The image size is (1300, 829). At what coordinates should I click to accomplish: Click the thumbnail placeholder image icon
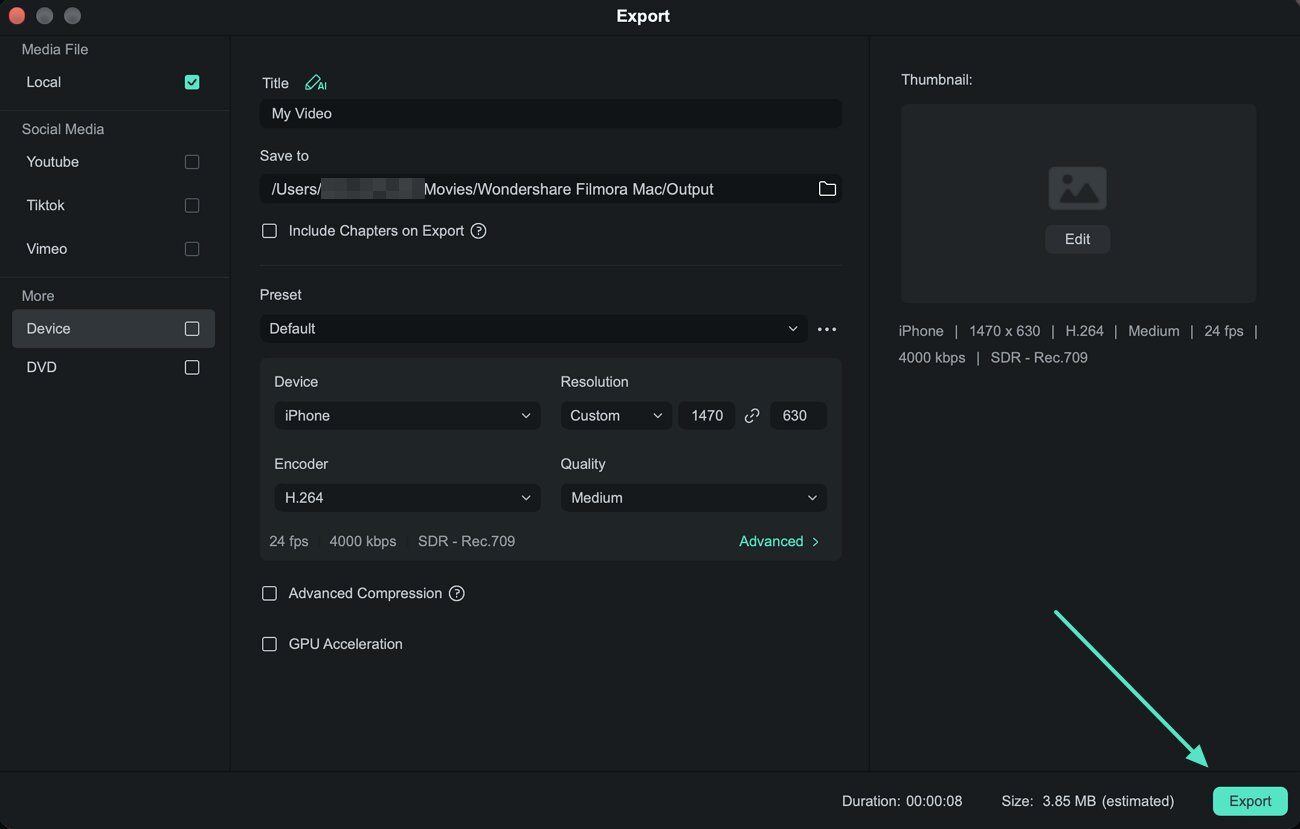coord(1077,188)
